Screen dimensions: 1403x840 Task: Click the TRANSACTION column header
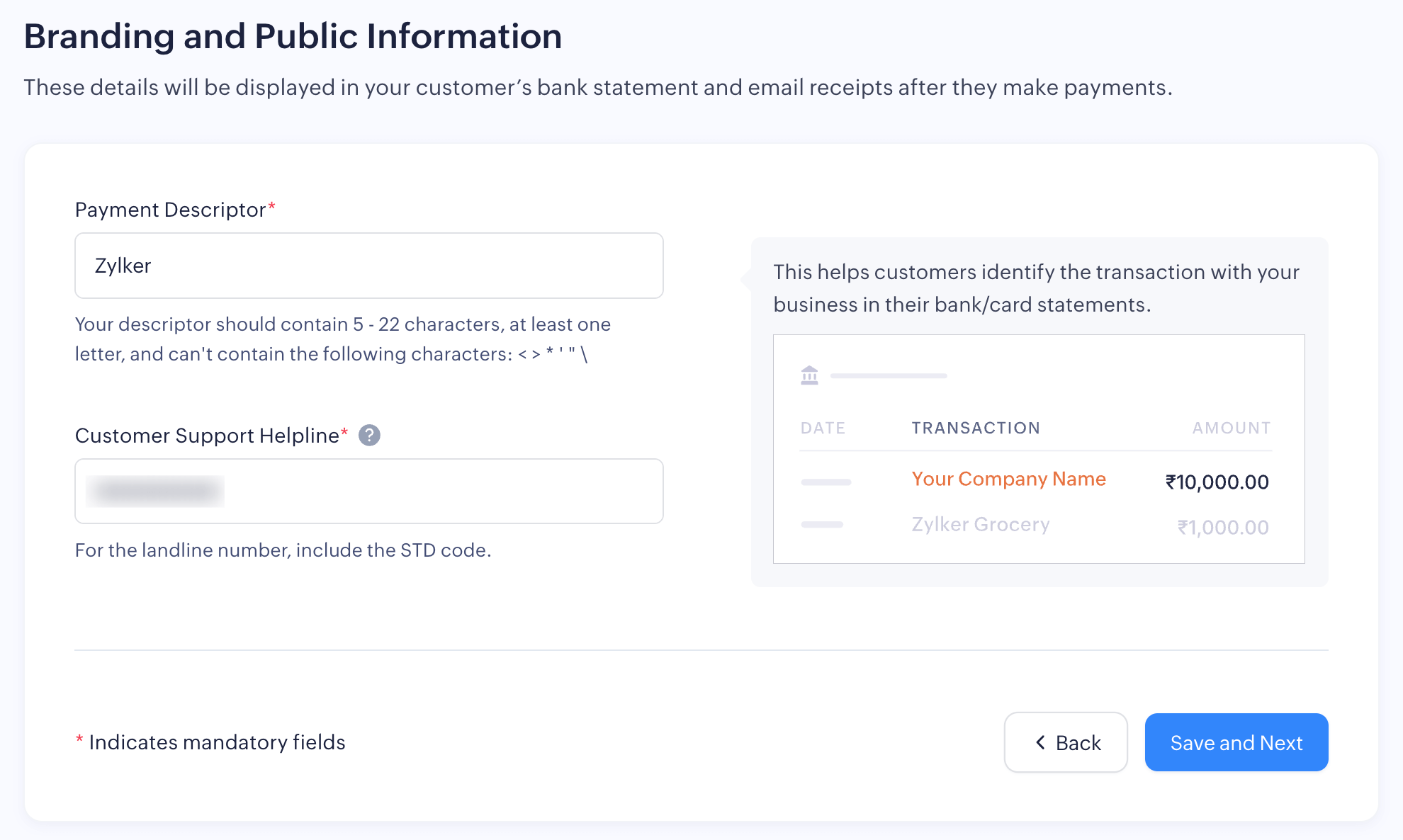976,428
